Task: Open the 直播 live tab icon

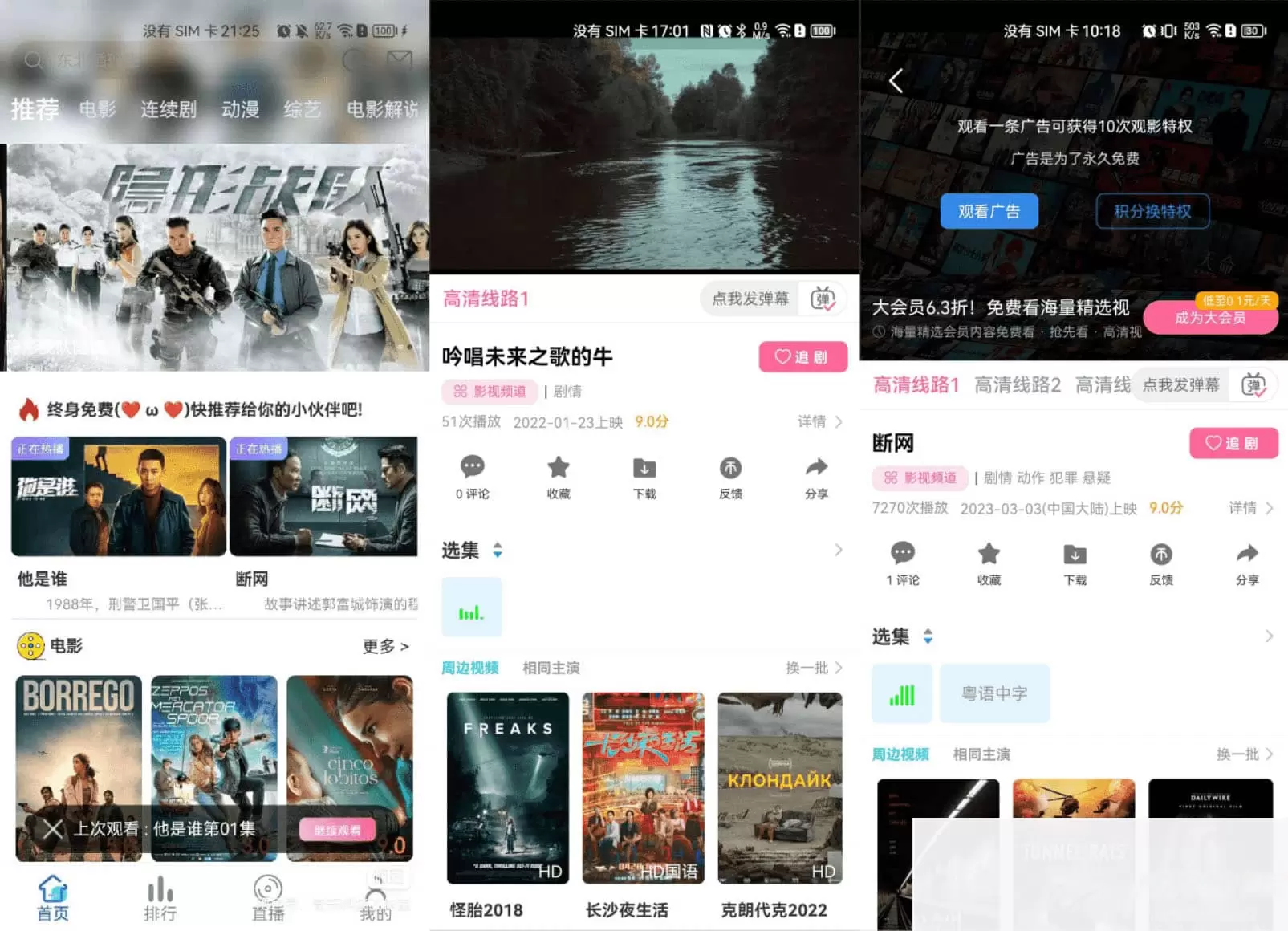Action: coord(267,888)
